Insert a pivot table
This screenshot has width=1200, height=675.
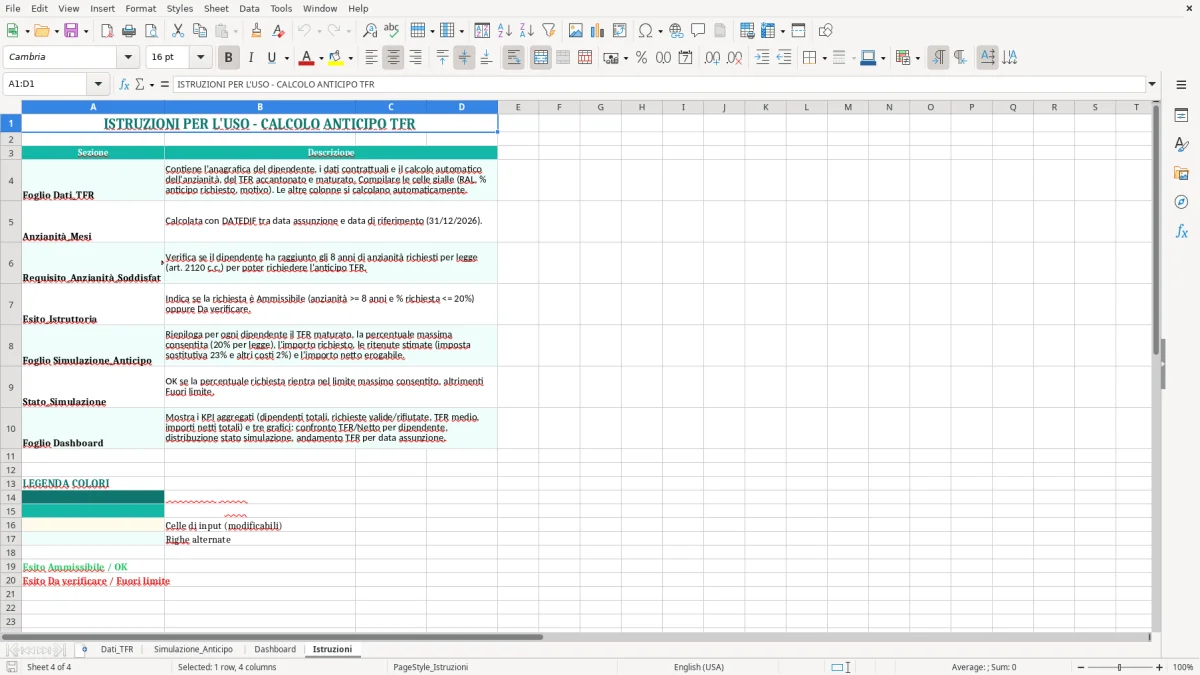click(620, 31)
